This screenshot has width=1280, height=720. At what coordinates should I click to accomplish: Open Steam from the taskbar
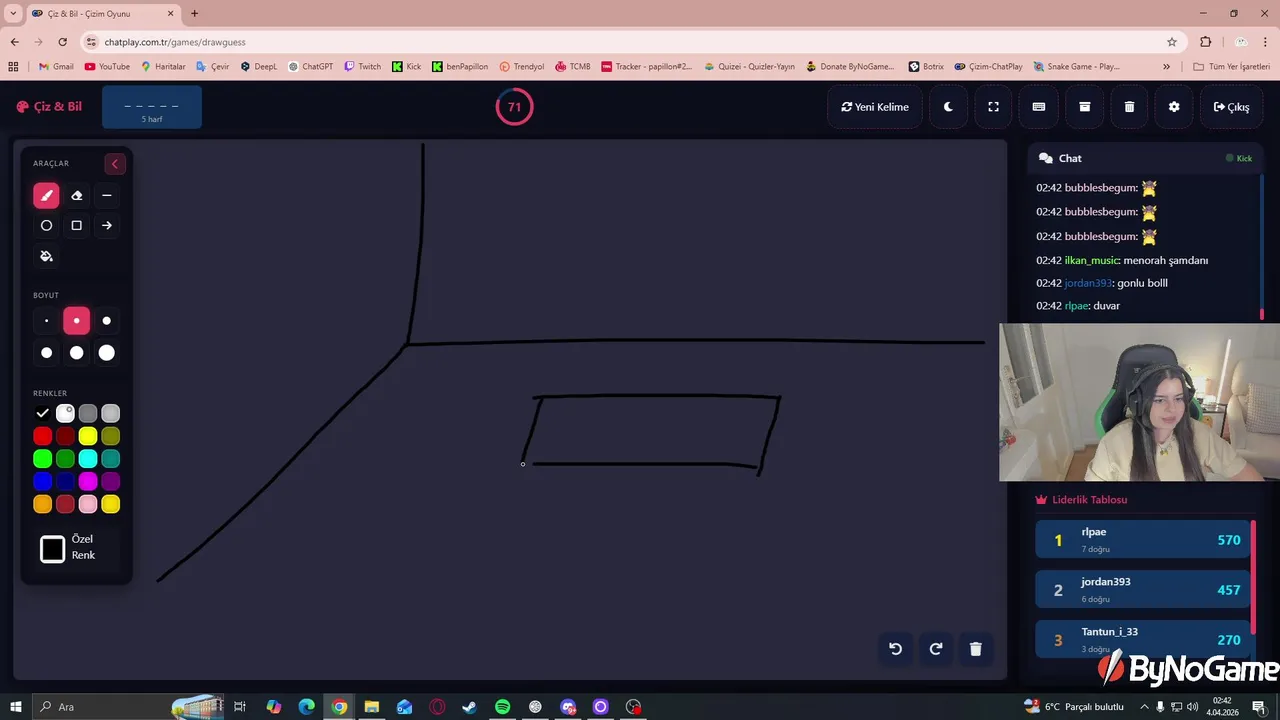pyautogui.click(x=469, y=707)
